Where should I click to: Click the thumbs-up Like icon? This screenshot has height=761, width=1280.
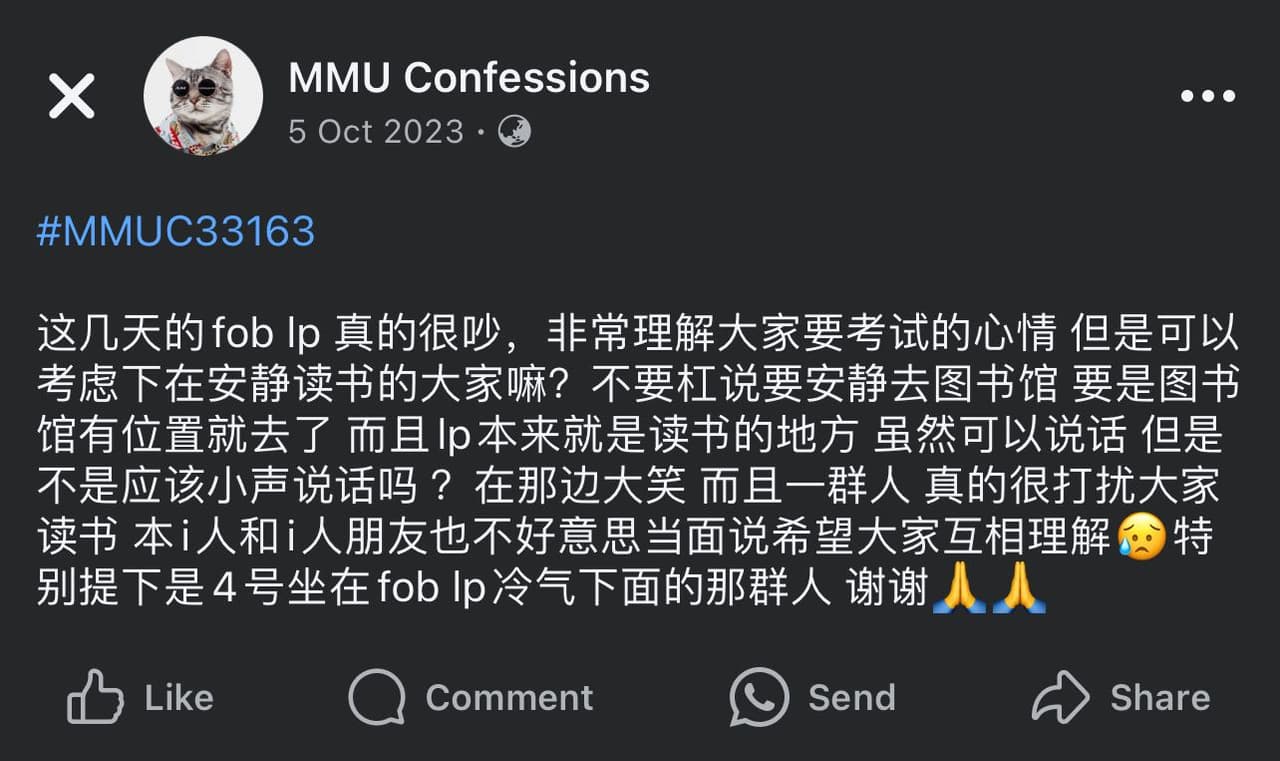(95, 698)
